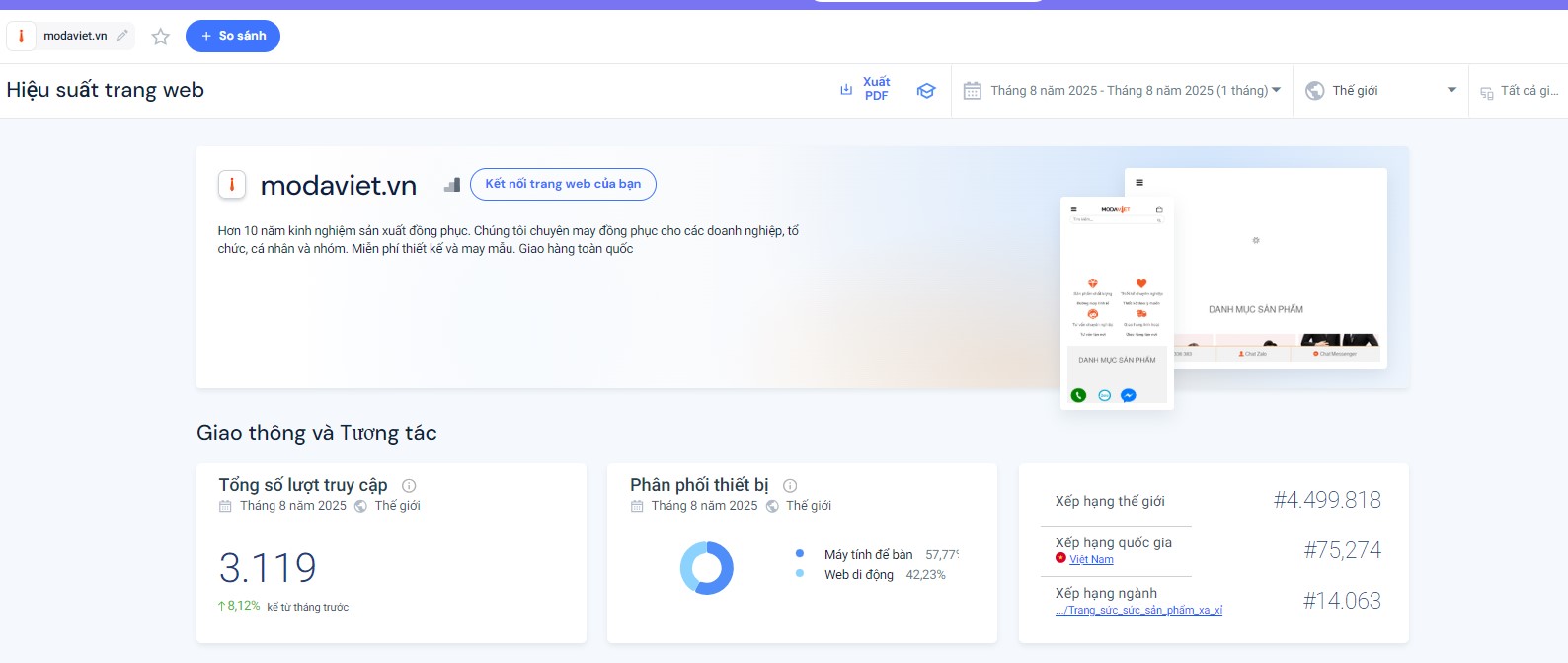Add modaviet.vn to favorites with star icon
The width and height of the screenshot is (1568, 663).
tap(161, 37)
